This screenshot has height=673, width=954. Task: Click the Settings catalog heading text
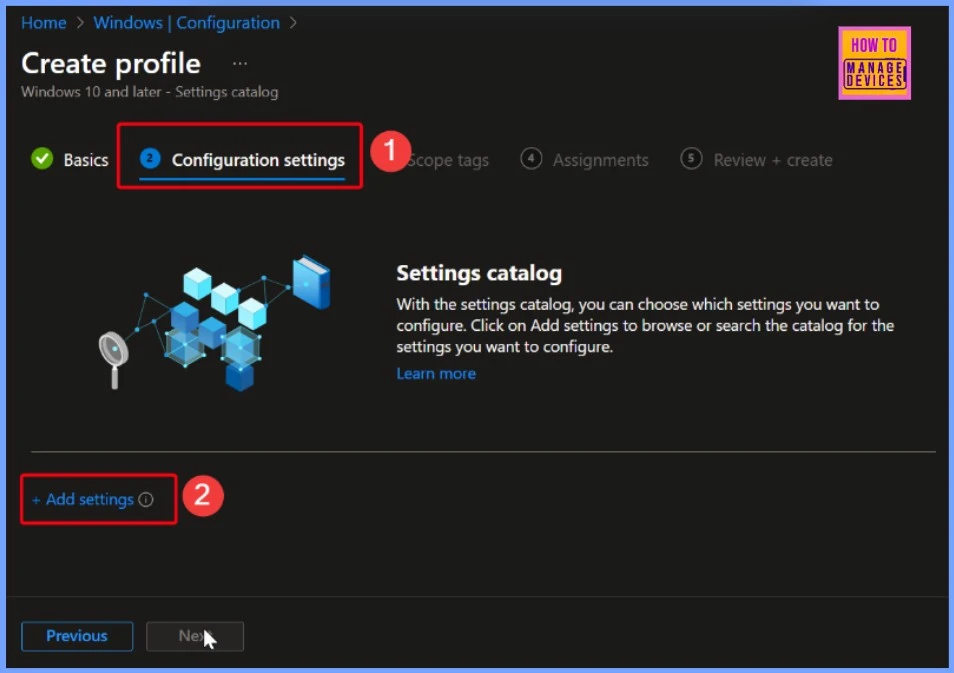(479, 273)
